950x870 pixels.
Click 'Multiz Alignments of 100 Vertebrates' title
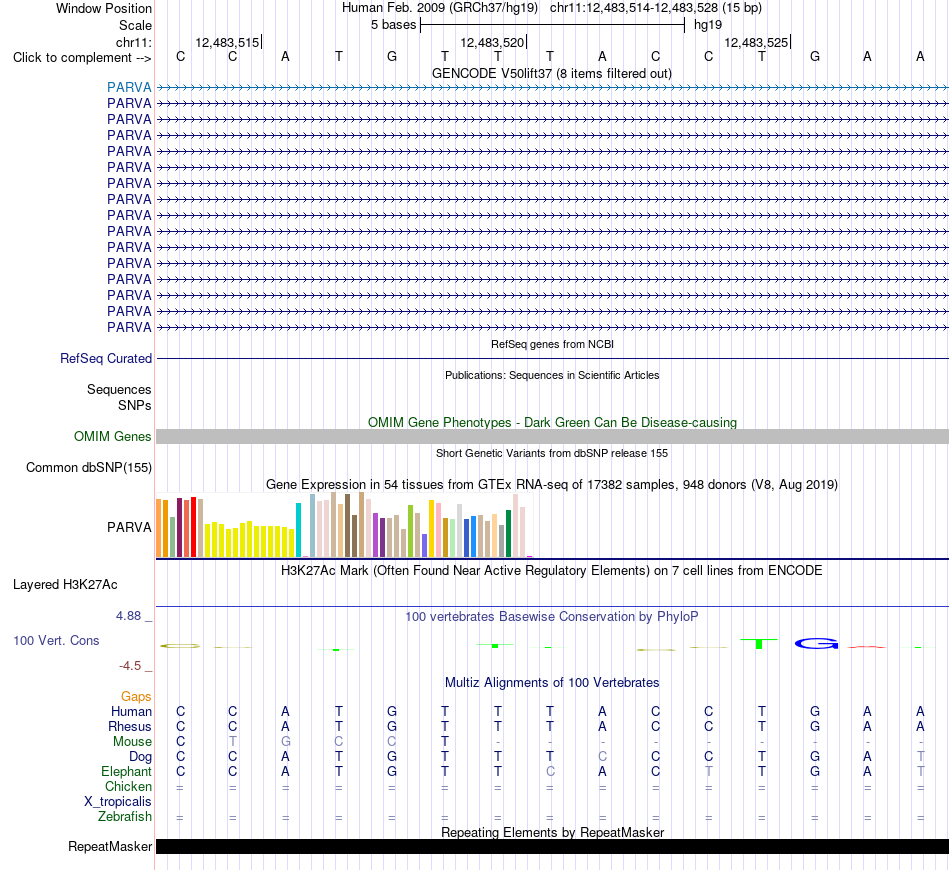click(552, 683)
